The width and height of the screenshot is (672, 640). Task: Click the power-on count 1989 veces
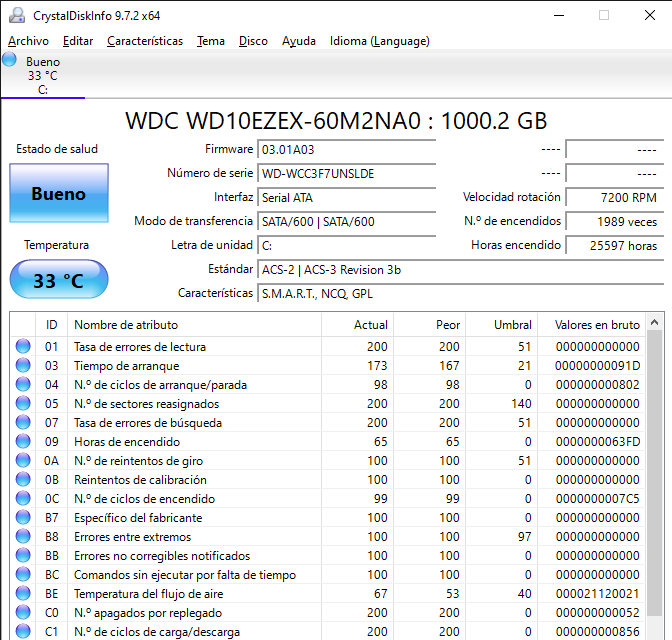615,222
